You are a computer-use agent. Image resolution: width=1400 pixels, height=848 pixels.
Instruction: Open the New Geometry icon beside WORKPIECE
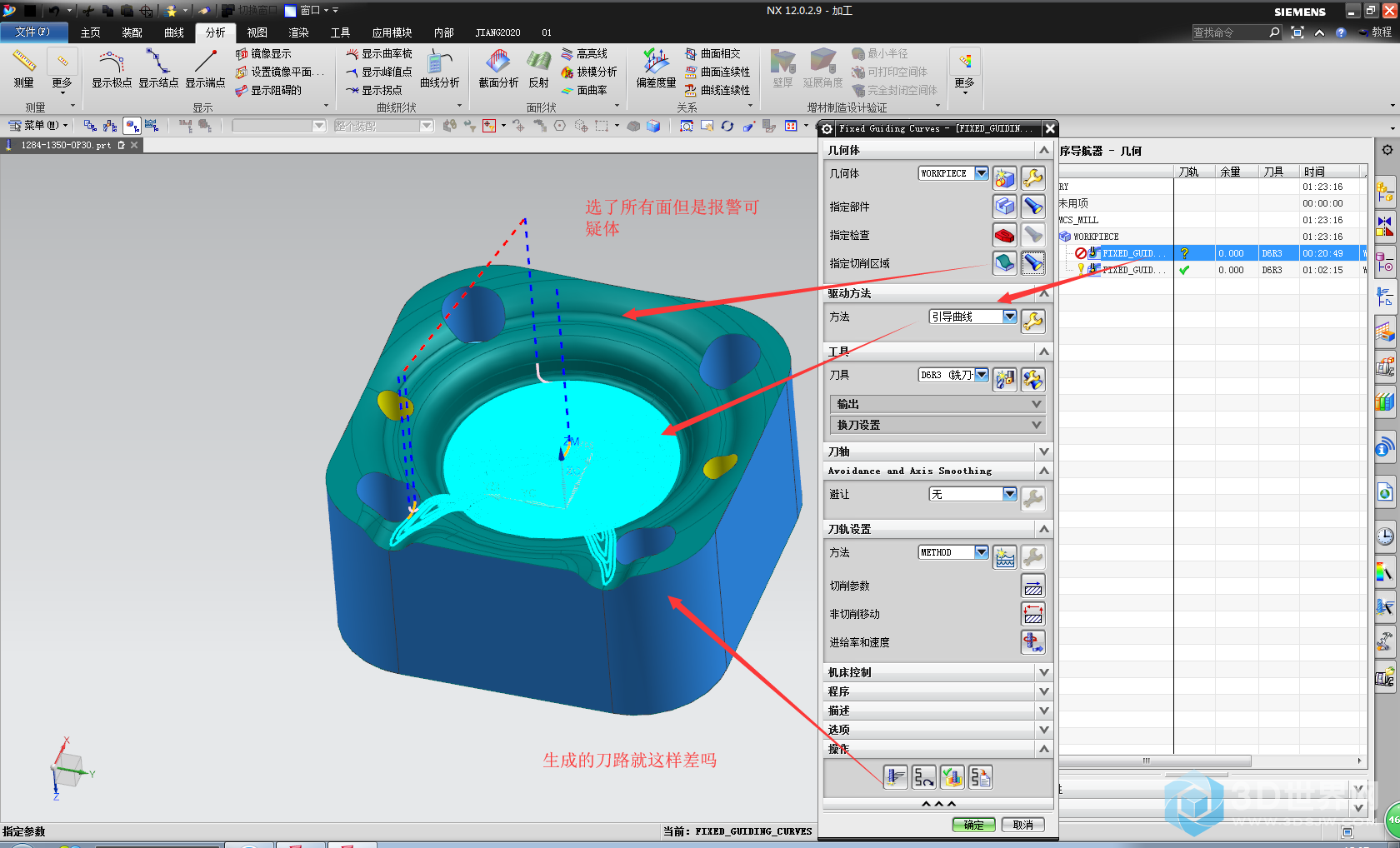[1005, 177]
